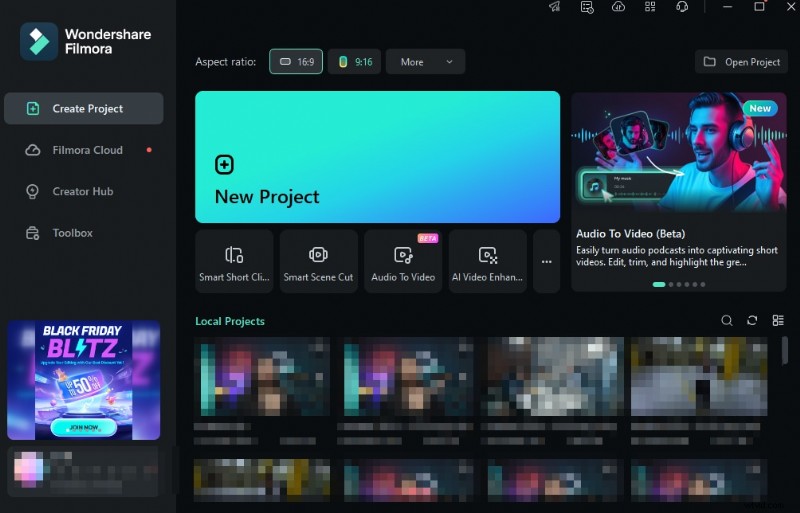Refresh the Local Projects list
Viewport: 800px width, 513px height.
point(752,321)
